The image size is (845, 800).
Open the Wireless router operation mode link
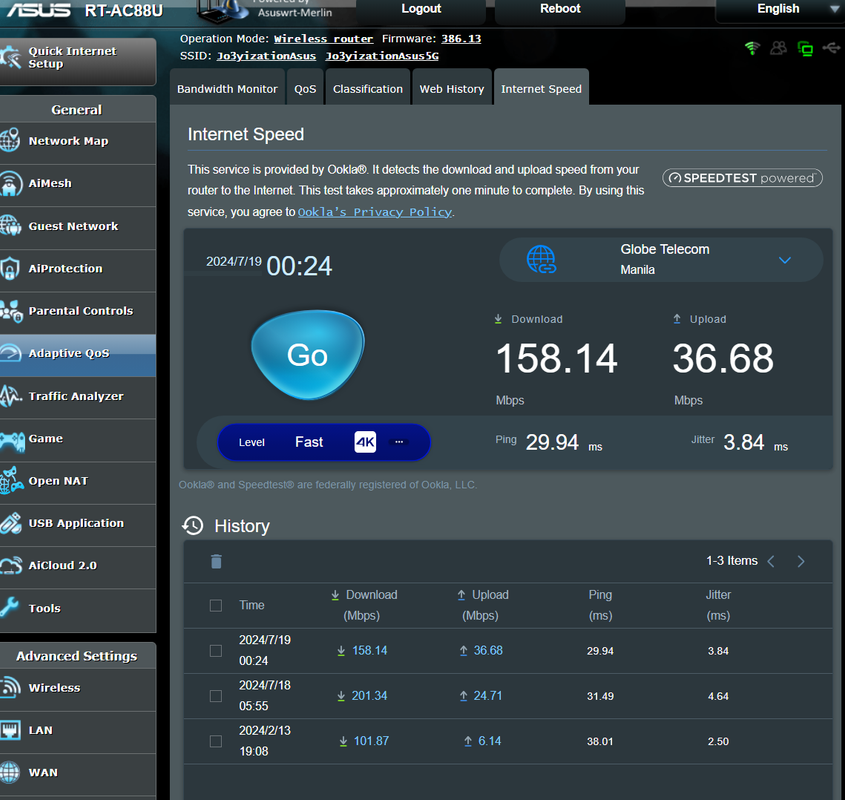pyautogui.click(x=323, y=39)
